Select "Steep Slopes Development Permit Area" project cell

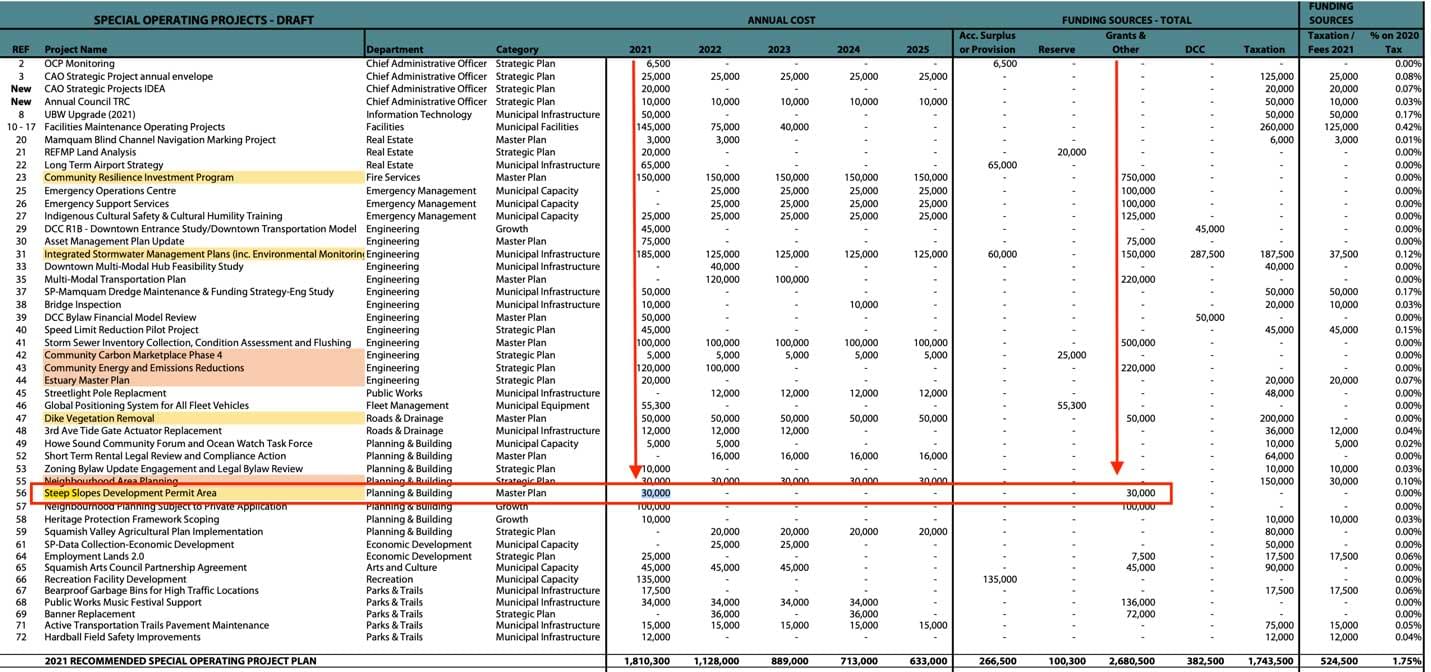[x=130, y=494]
